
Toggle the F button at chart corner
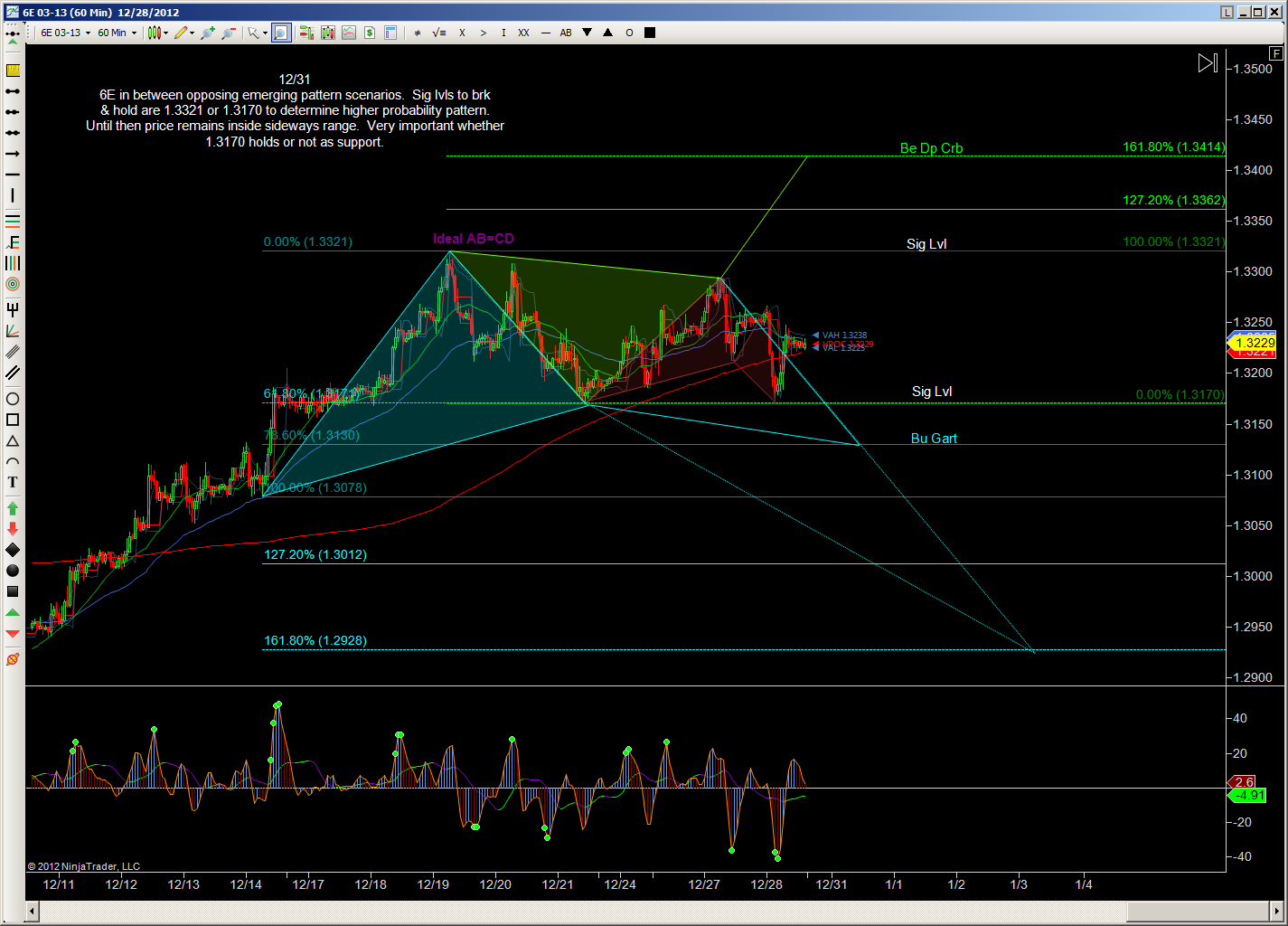point(1275,54)
